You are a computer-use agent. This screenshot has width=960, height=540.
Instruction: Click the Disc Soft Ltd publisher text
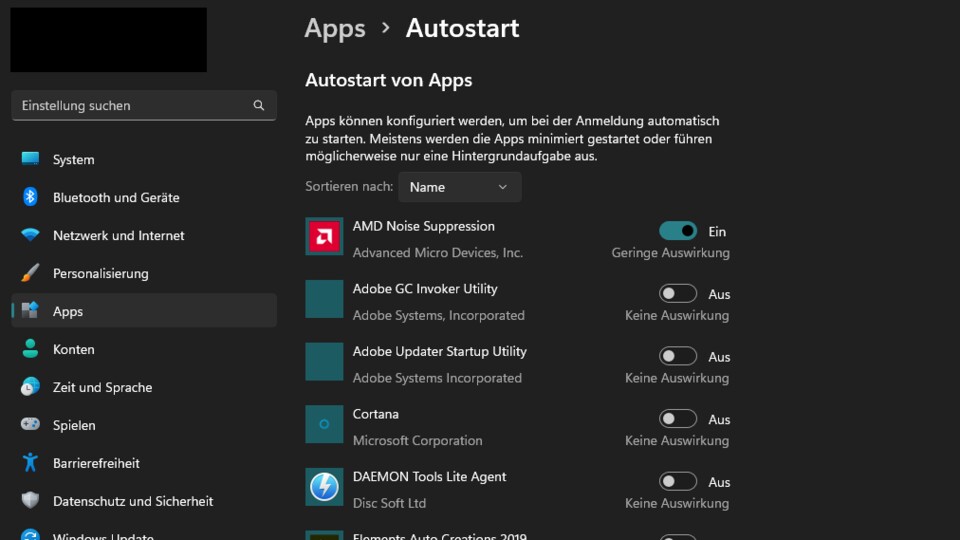(x=389, y=503)
